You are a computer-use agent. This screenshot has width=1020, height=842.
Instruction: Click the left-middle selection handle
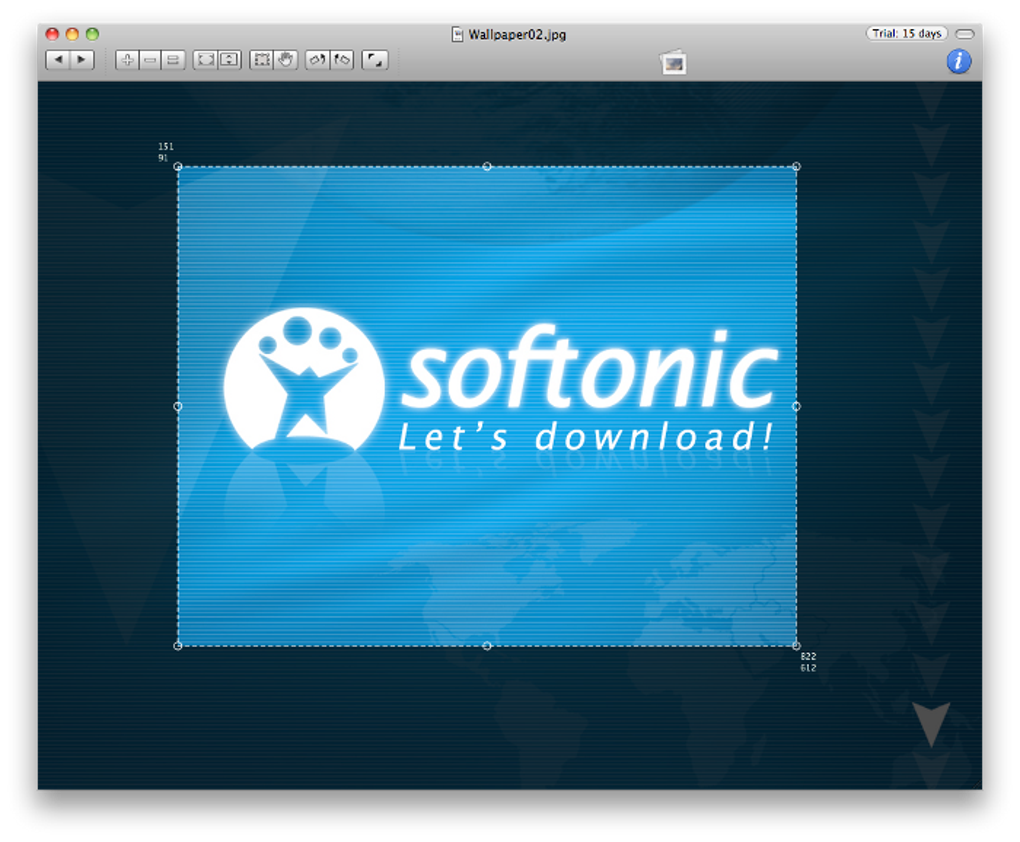(x=178, y=406)
